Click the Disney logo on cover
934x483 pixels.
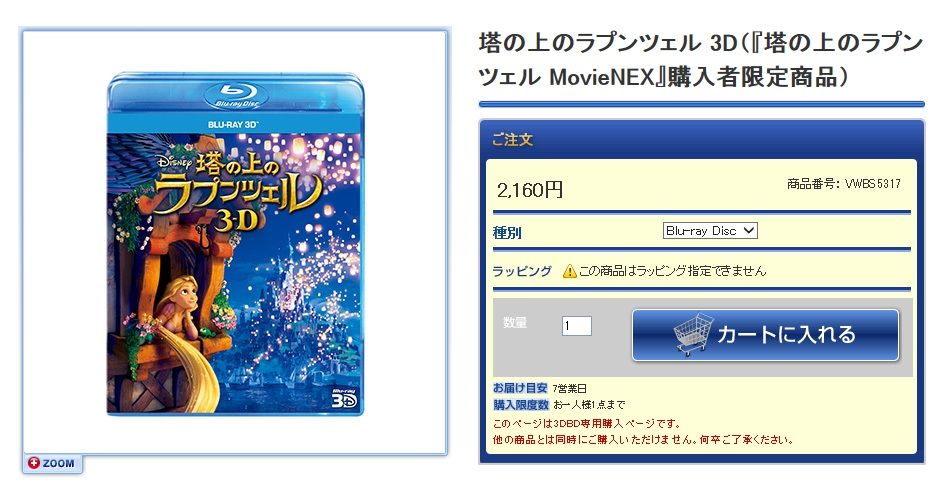(175, 161)
